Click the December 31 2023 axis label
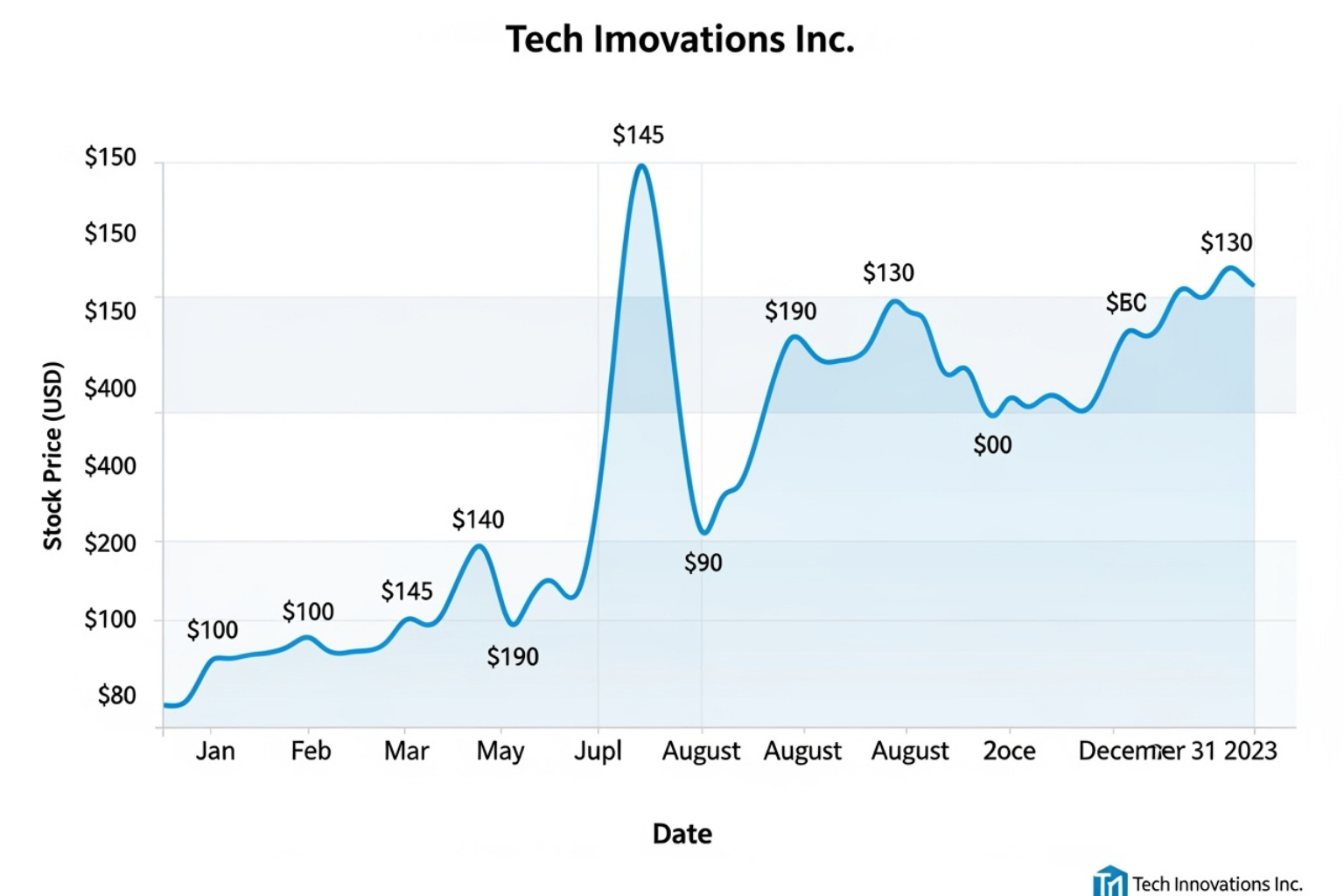The image size is (1344, 896). [1177, 751]
